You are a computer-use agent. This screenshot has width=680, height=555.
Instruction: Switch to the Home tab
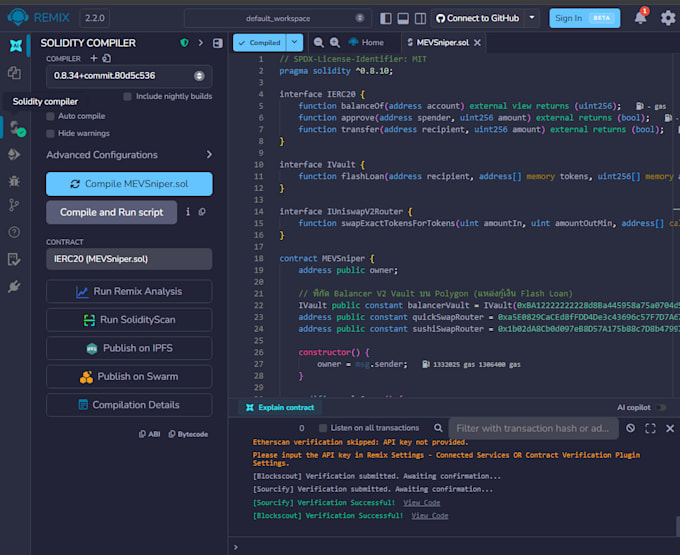(366, 42)
